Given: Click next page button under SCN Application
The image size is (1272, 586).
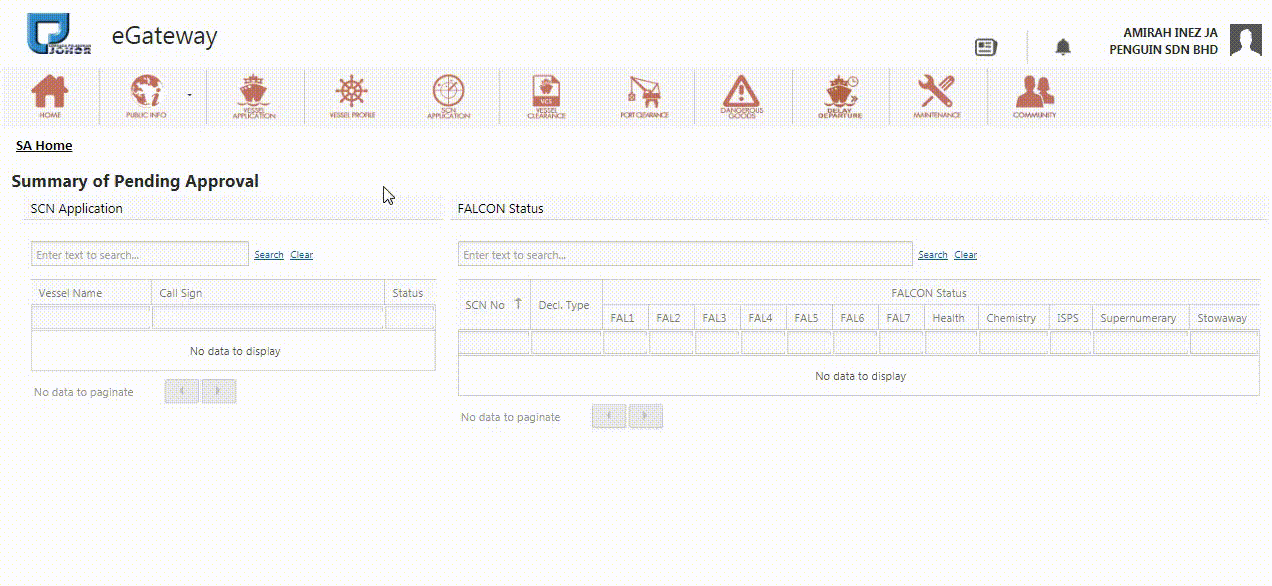Looking at the screenshot, I should [219, 392].
